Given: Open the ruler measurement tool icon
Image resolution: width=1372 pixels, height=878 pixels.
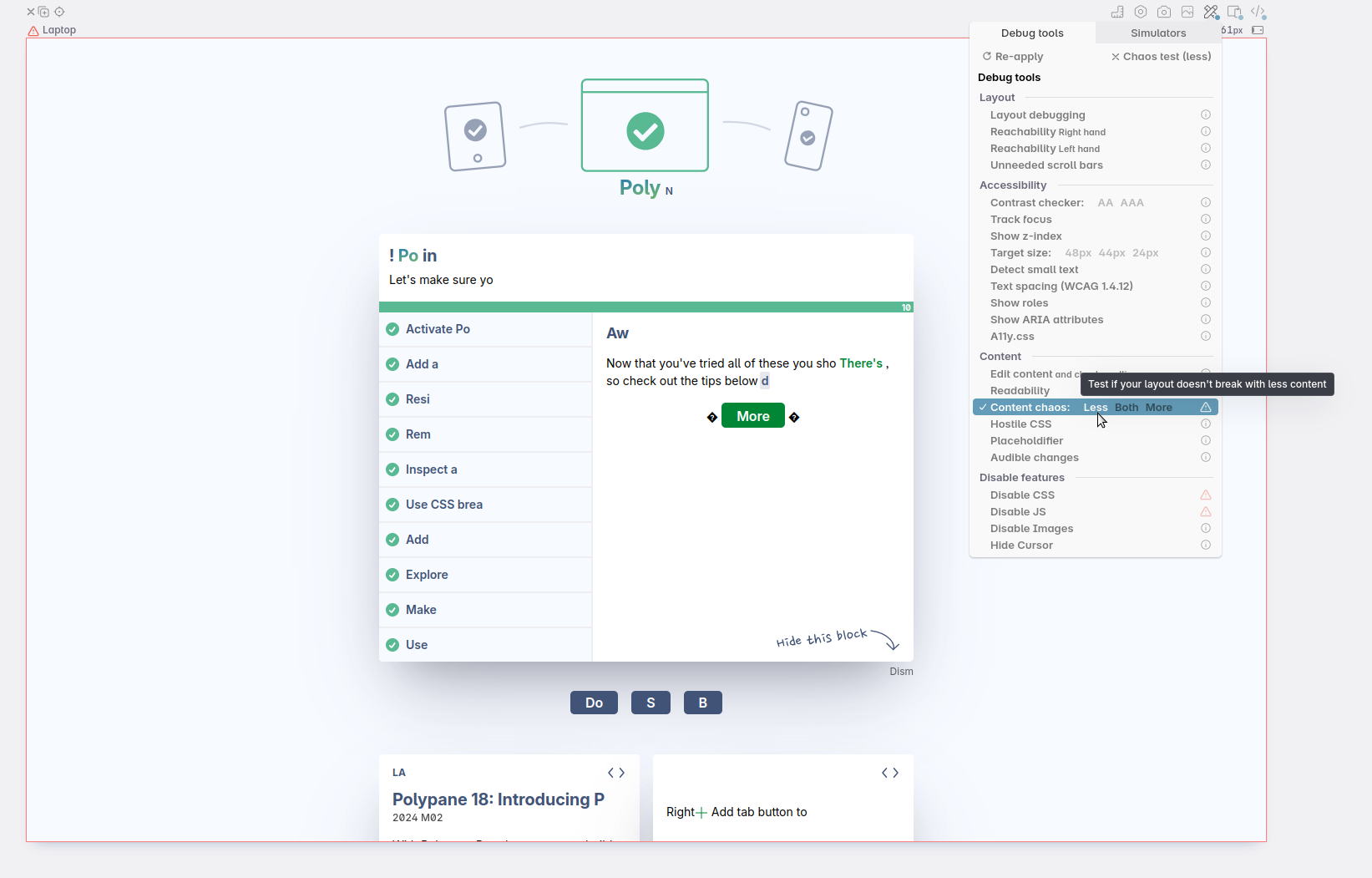Looking at the screenshot, I should (x=1117, y=12).
